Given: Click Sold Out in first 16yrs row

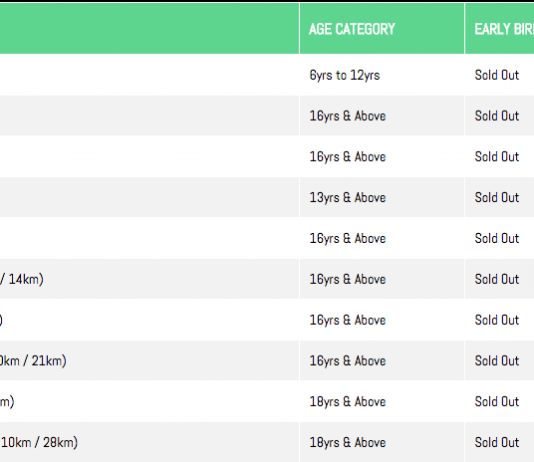Looking at the screenshot, I should 497,116.
